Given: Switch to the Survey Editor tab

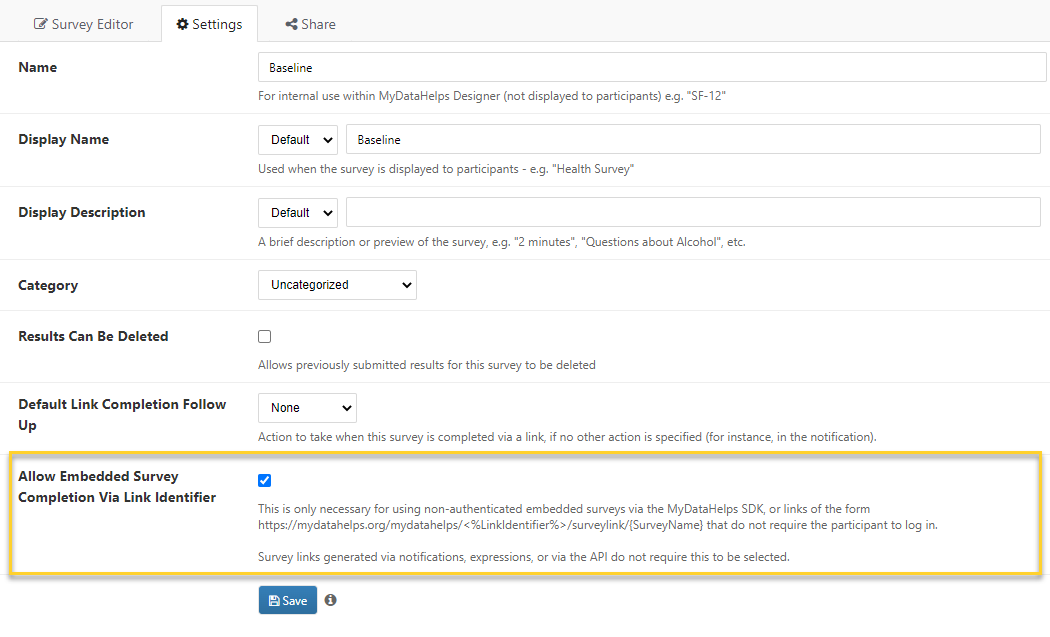Looking at the screenshot, I should tap(83, 24).
